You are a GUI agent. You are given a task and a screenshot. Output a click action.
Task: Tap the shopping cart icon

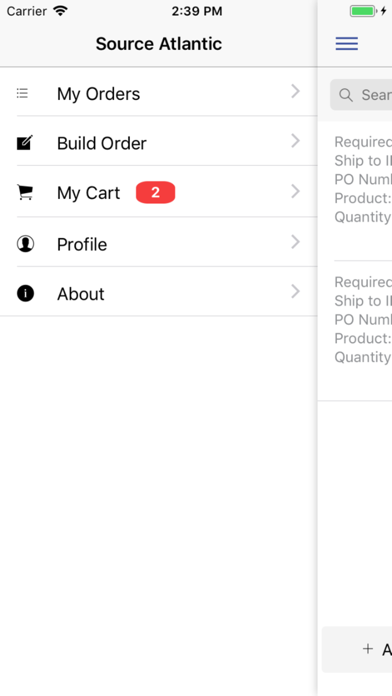coord(25,192)
